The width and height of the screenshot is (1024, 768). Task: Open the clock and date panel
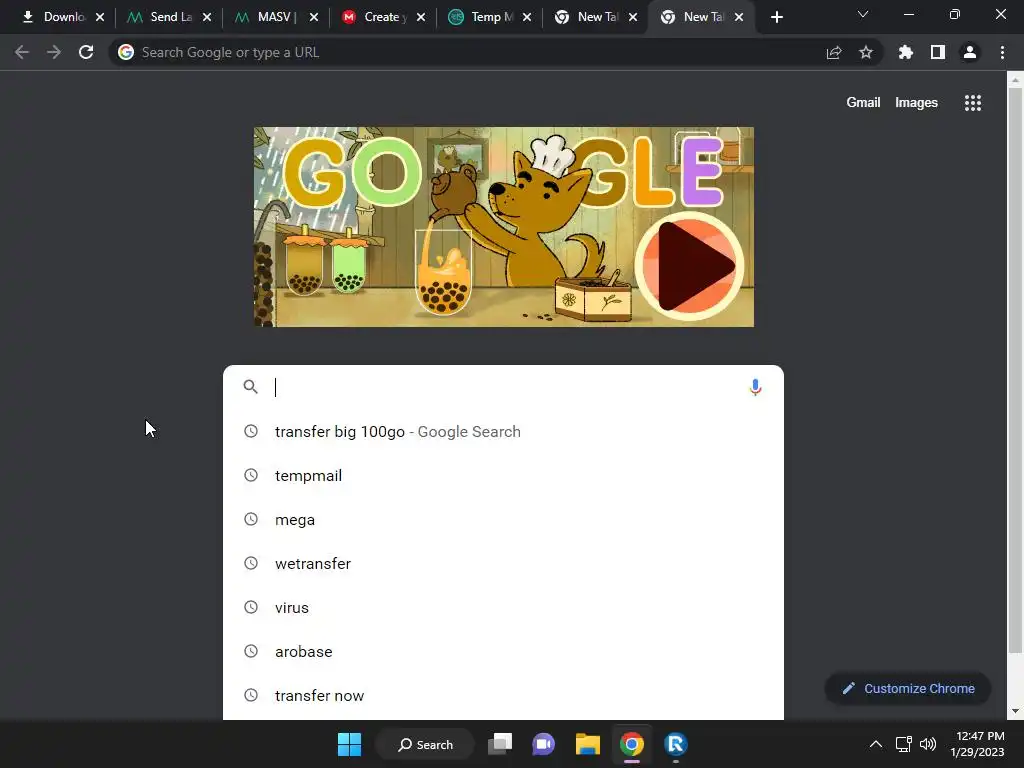point(977,744)
